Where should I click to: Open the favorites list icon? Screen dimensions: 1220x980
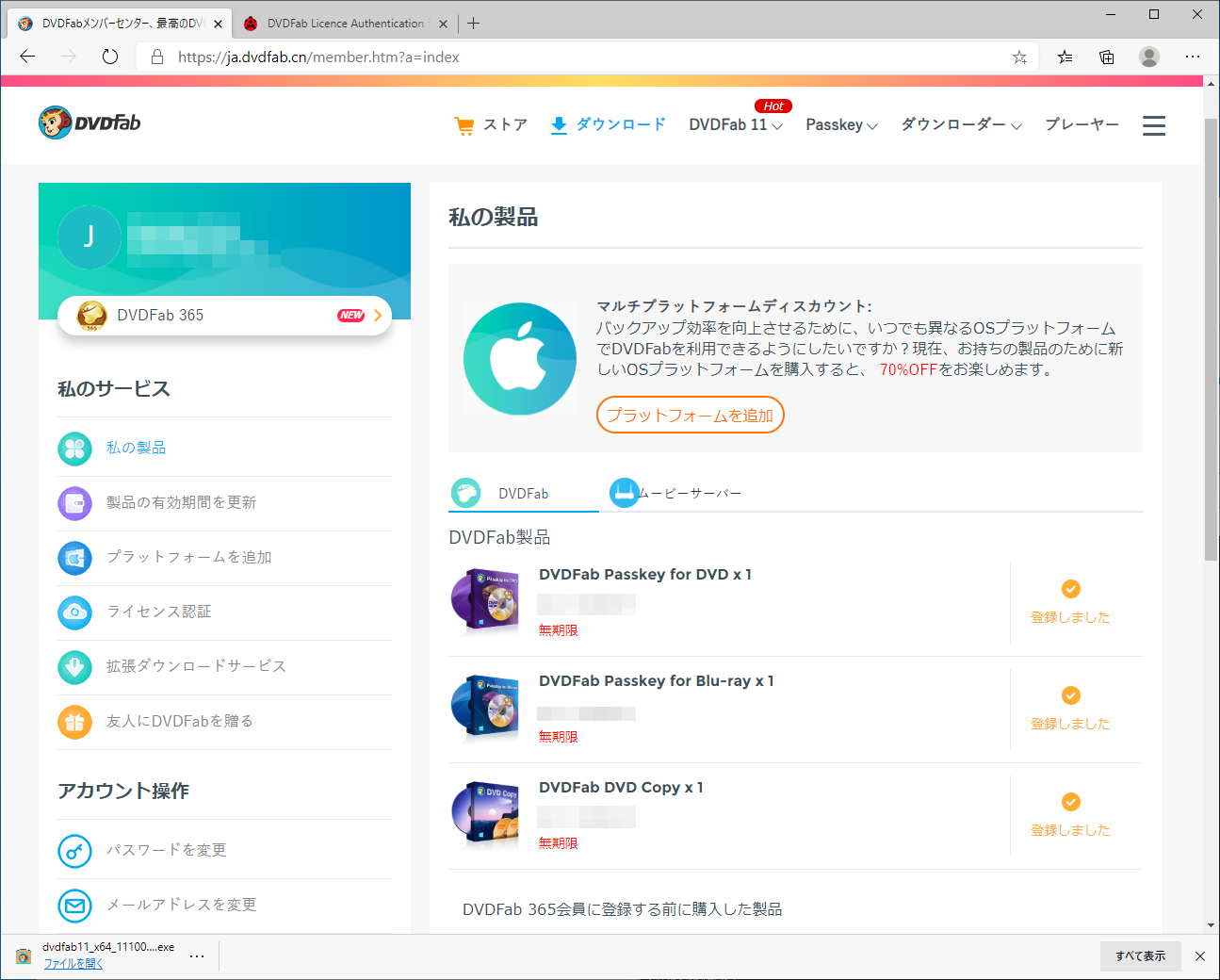[1065, 57]
